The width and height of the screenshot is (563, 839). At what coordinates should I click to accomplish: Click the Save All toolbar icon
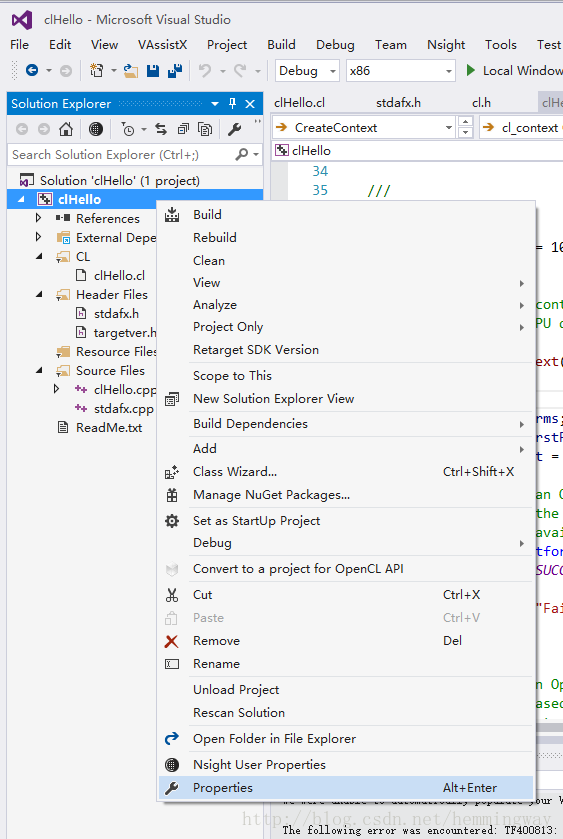click(175, 70)
